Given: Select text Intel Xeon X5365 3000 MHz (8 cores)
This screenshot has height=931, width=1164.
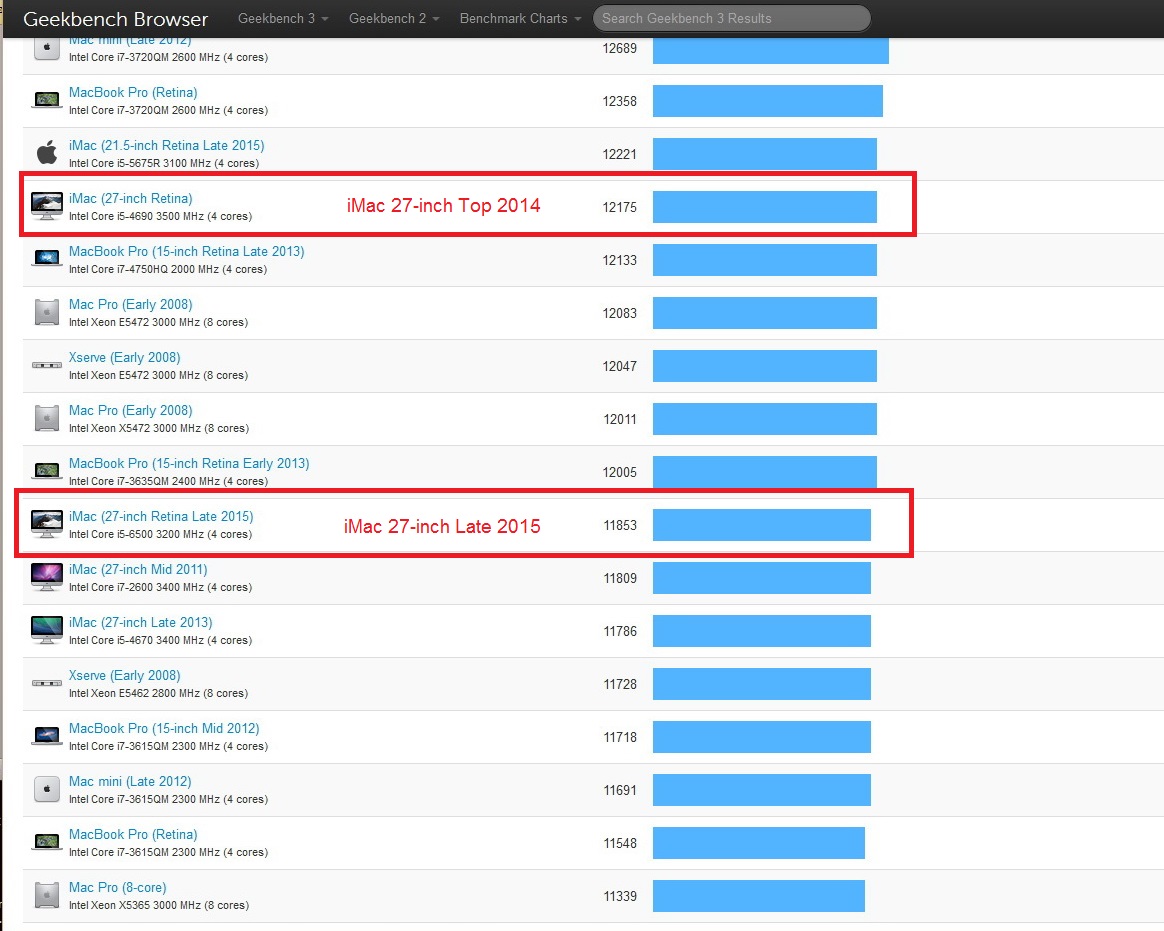Looking at the screenshot, I should click(x=159, y=906).
